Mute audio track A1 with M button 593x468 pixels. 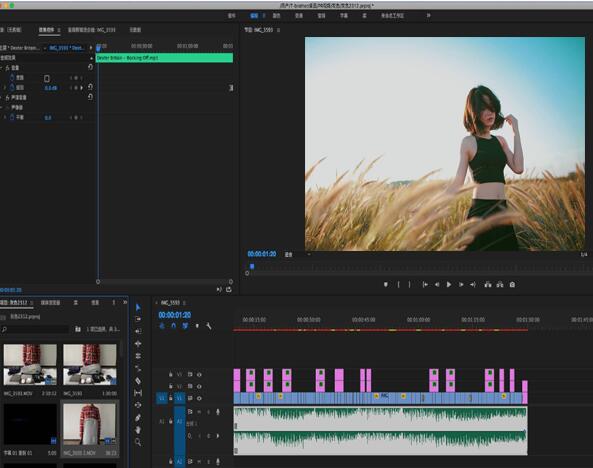point(199,412)
